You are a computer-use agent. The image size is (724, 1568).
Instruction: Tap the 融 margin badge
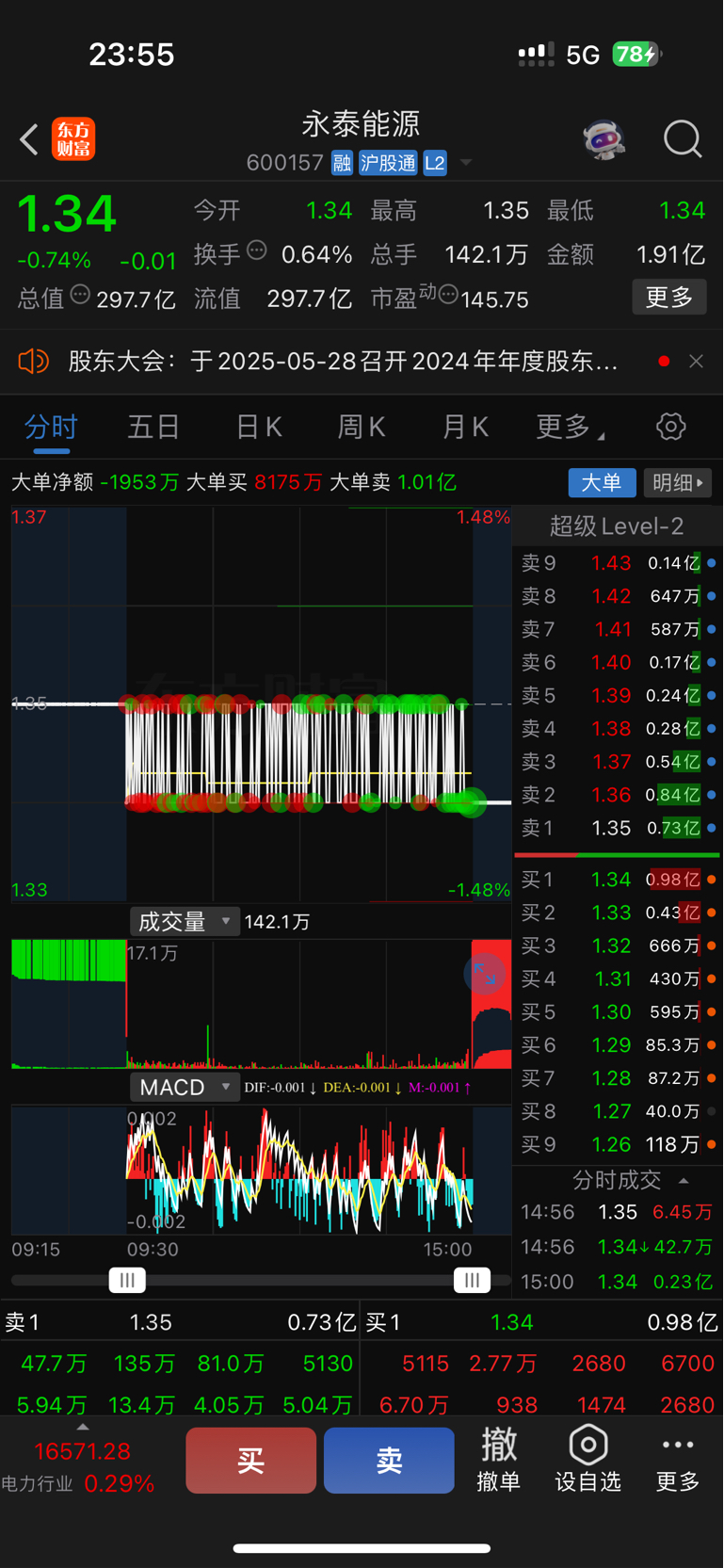coord(342,163)
